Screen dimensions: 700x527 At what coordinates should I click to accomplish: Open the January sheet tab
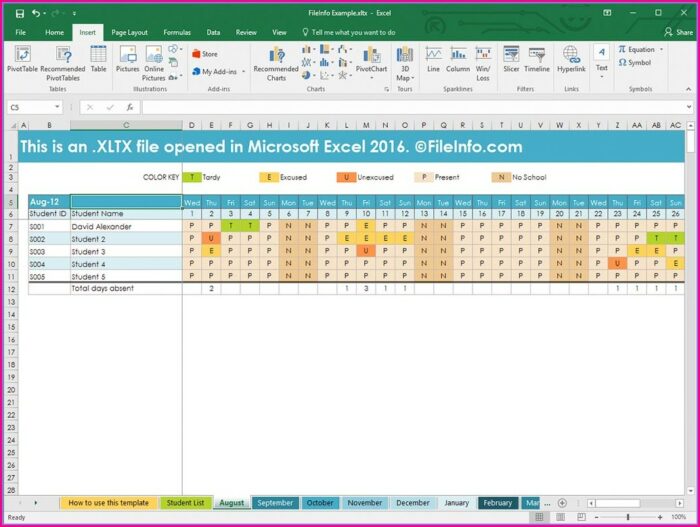[456, 503]
